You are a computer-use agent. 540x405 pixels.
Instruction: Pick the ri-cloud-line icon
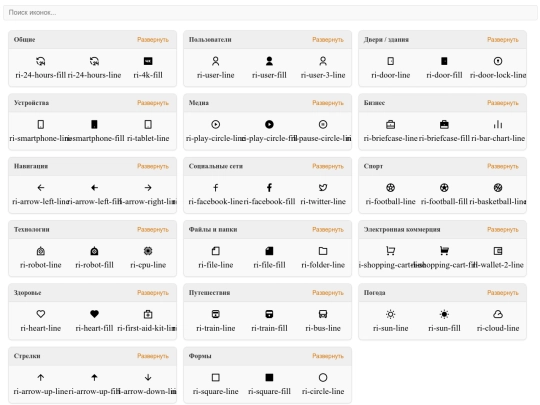click(x=498, y=314)
